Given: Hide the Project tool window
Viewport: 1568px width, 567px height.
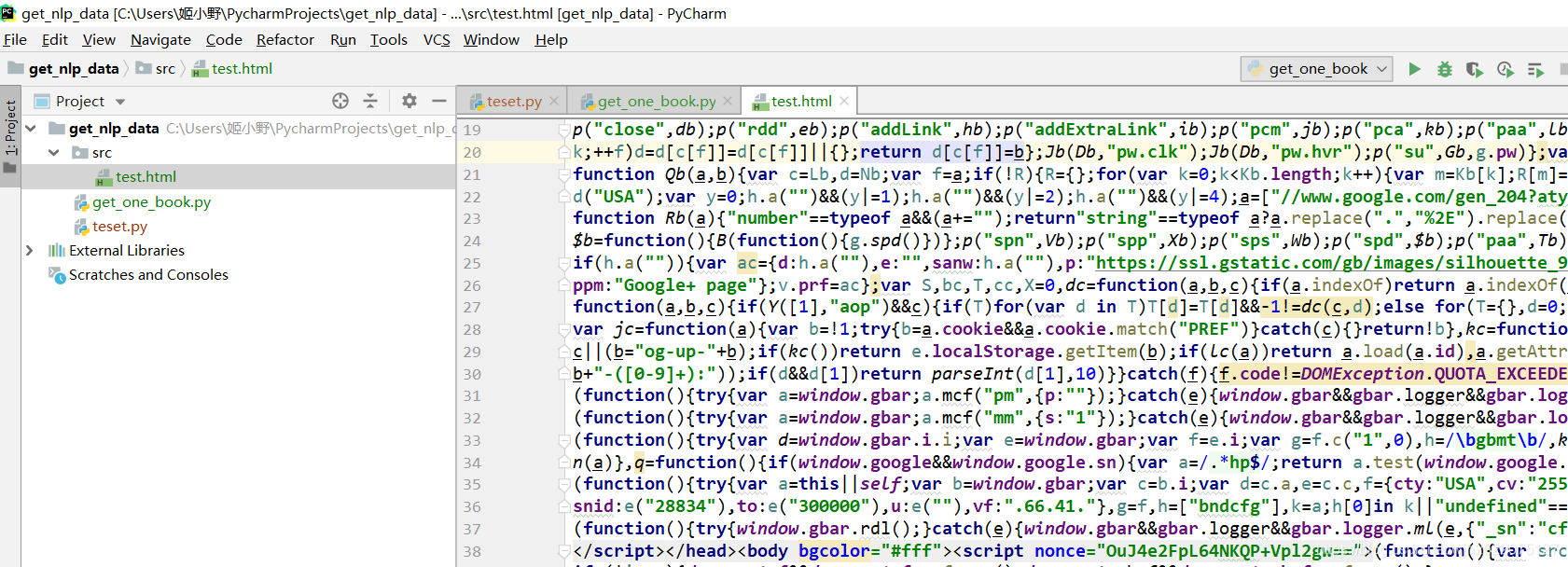Looking at the screenshot, I should click(x=439, y=101).
